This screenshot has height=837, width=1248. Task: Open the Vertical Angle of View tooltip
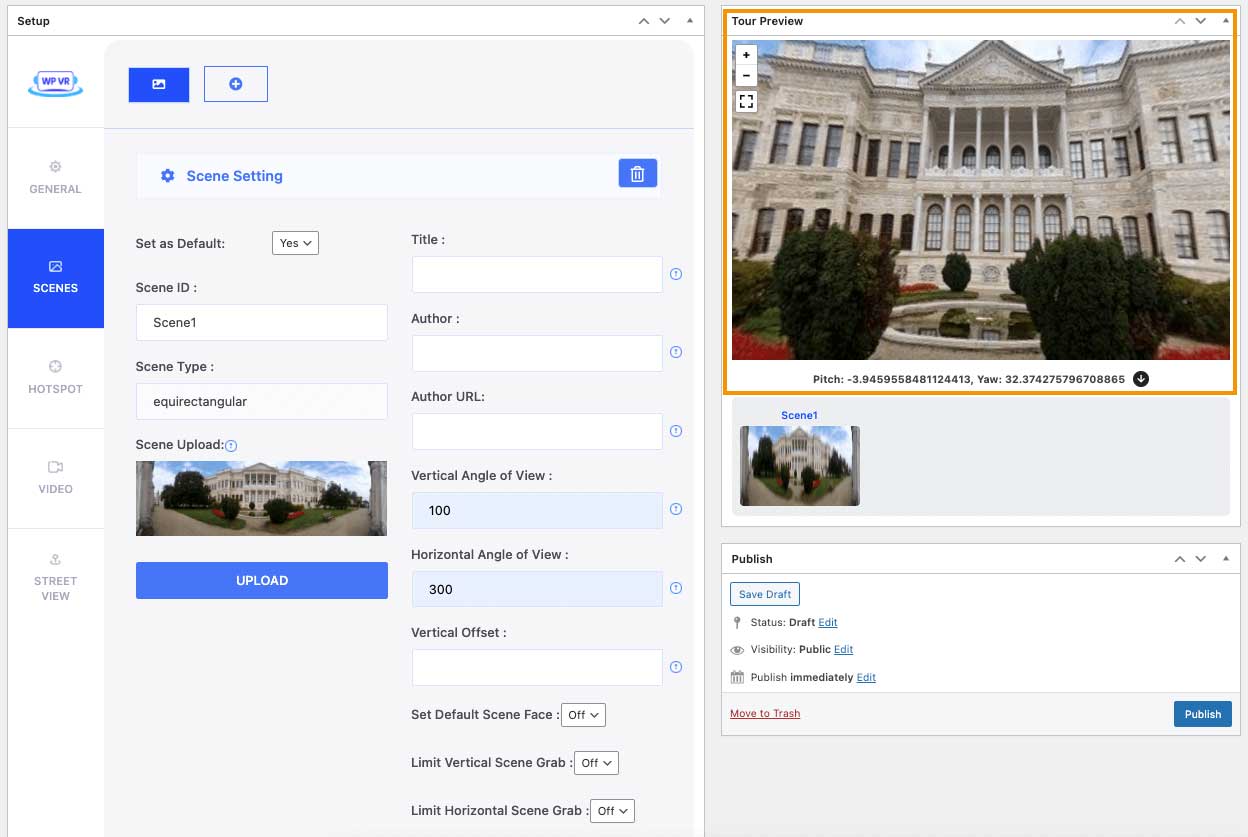(x=676, y=508)
